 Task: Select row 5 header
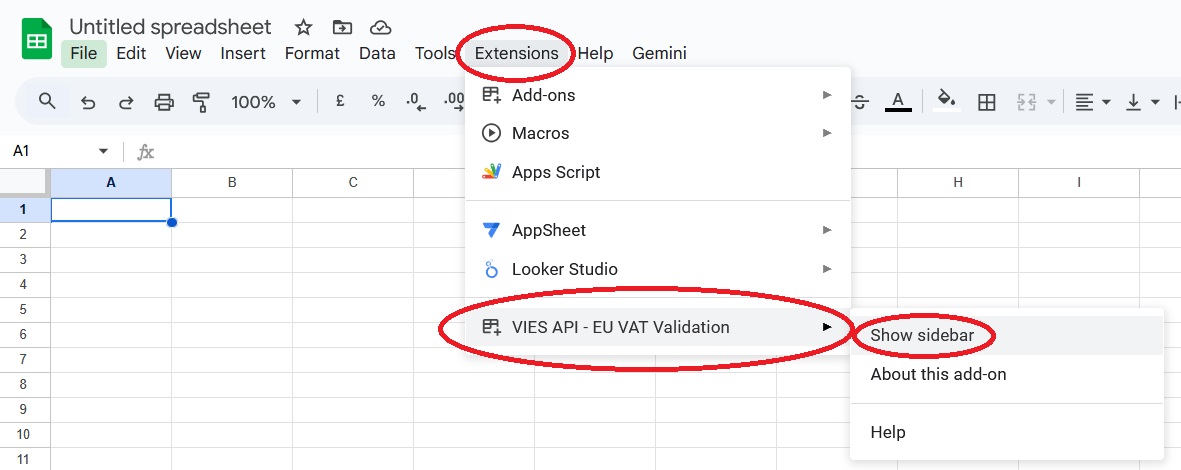(24, 309)
